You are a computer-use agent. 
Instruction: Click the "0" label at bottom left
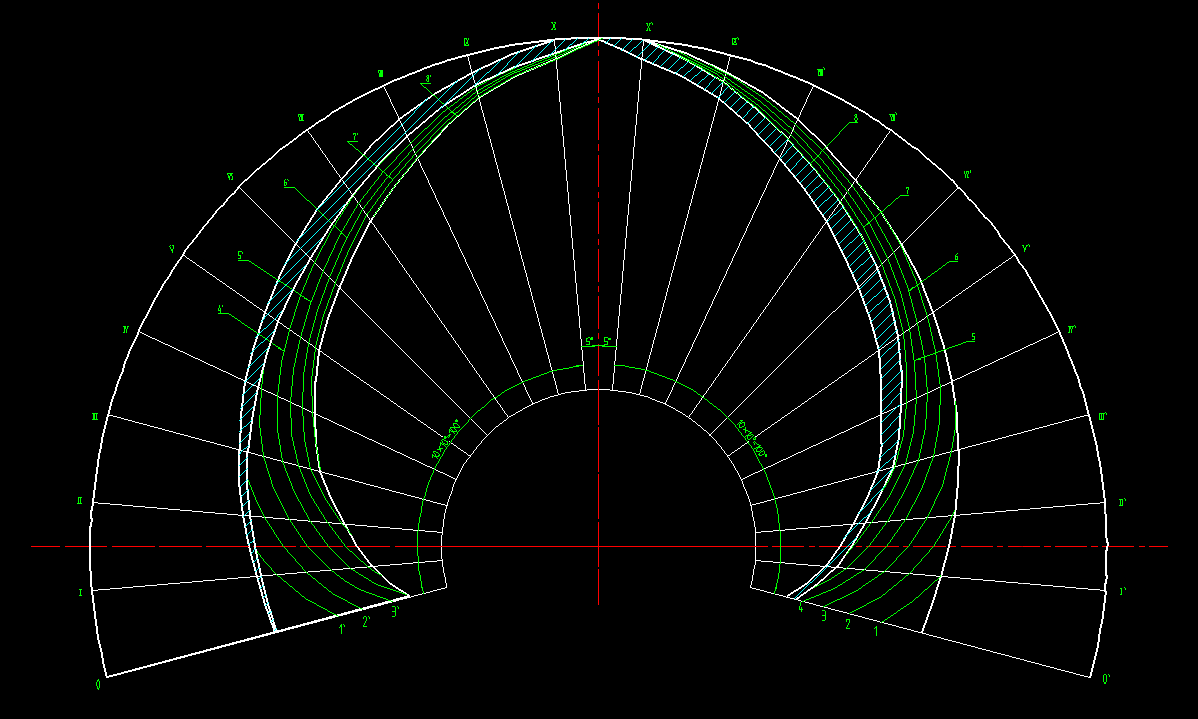98,685
